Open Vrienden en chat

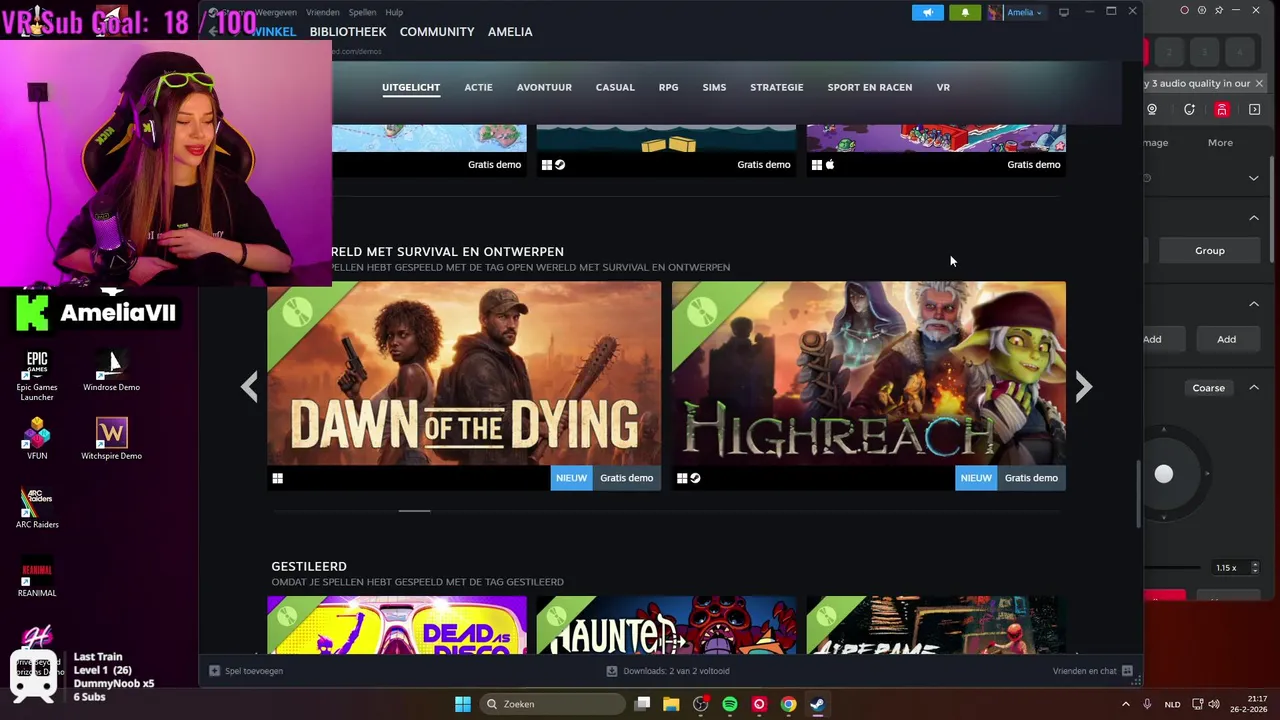pos(1092,671)
